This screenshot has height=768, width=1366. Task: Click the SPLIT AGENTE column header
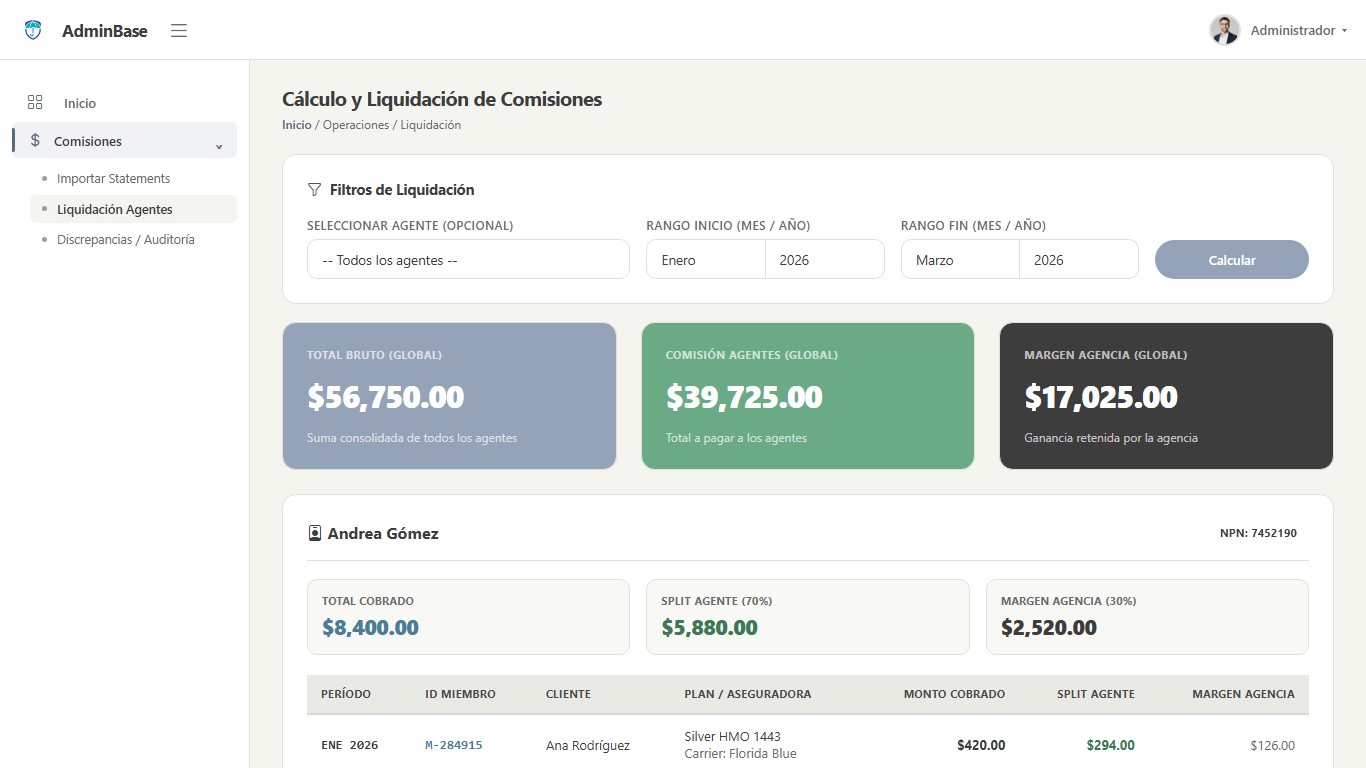[x=1096, y=694]
